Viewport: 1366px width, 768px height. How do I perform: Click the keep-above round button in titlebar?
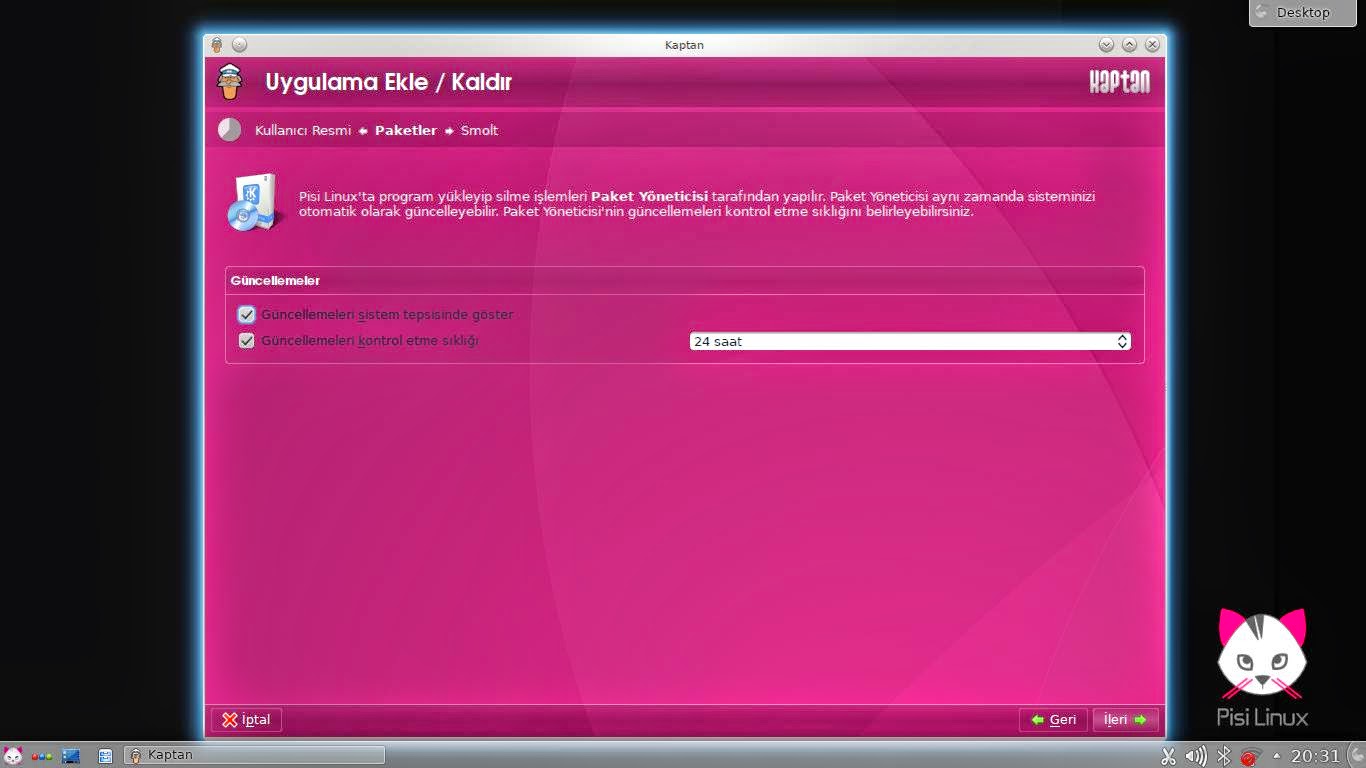239,45
